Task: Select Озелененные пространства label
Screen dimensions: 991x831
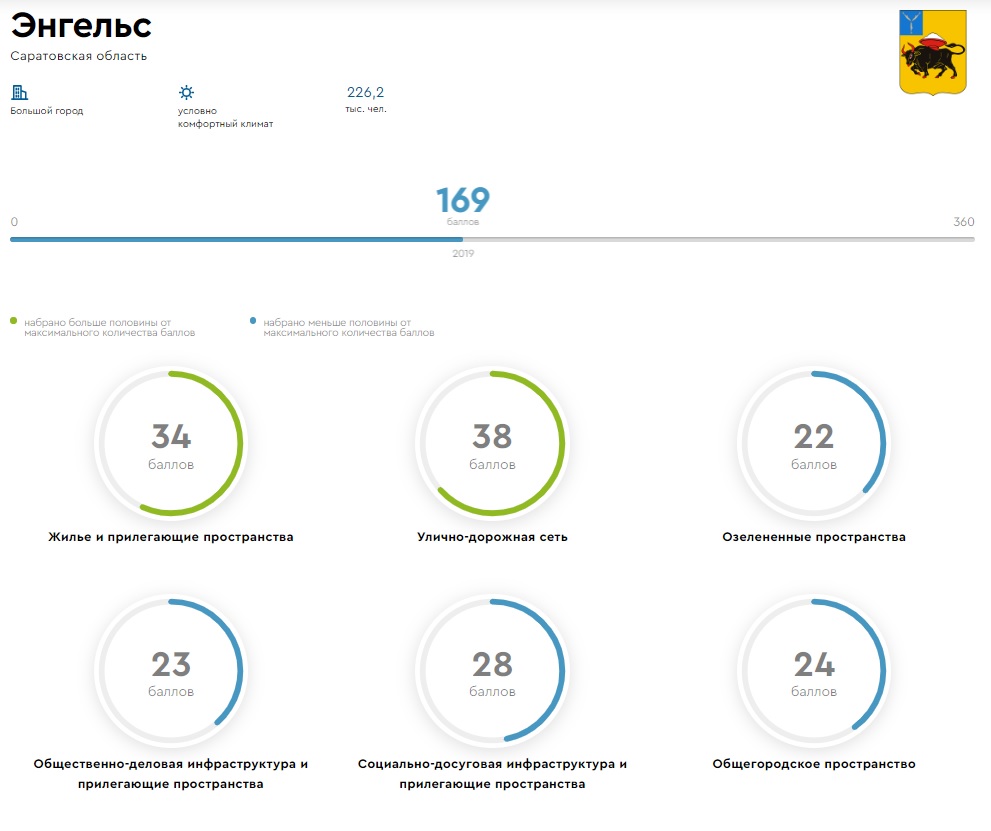Action: click(x=813, y=537)
